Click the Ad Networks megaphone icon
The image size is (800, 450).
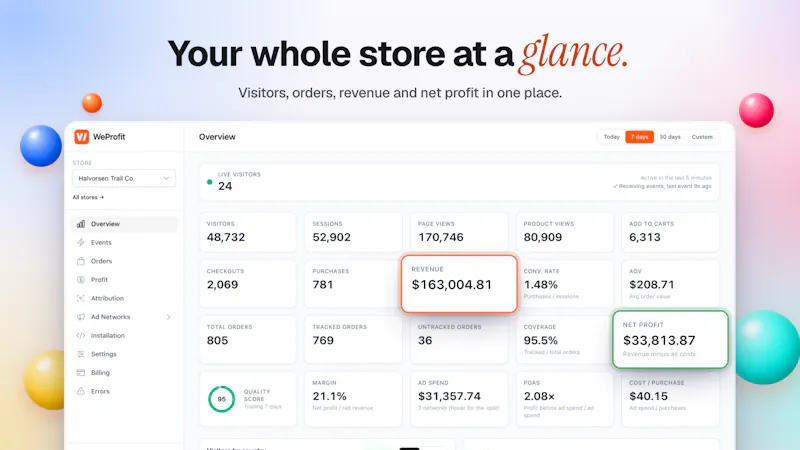(x=81, y=317)
